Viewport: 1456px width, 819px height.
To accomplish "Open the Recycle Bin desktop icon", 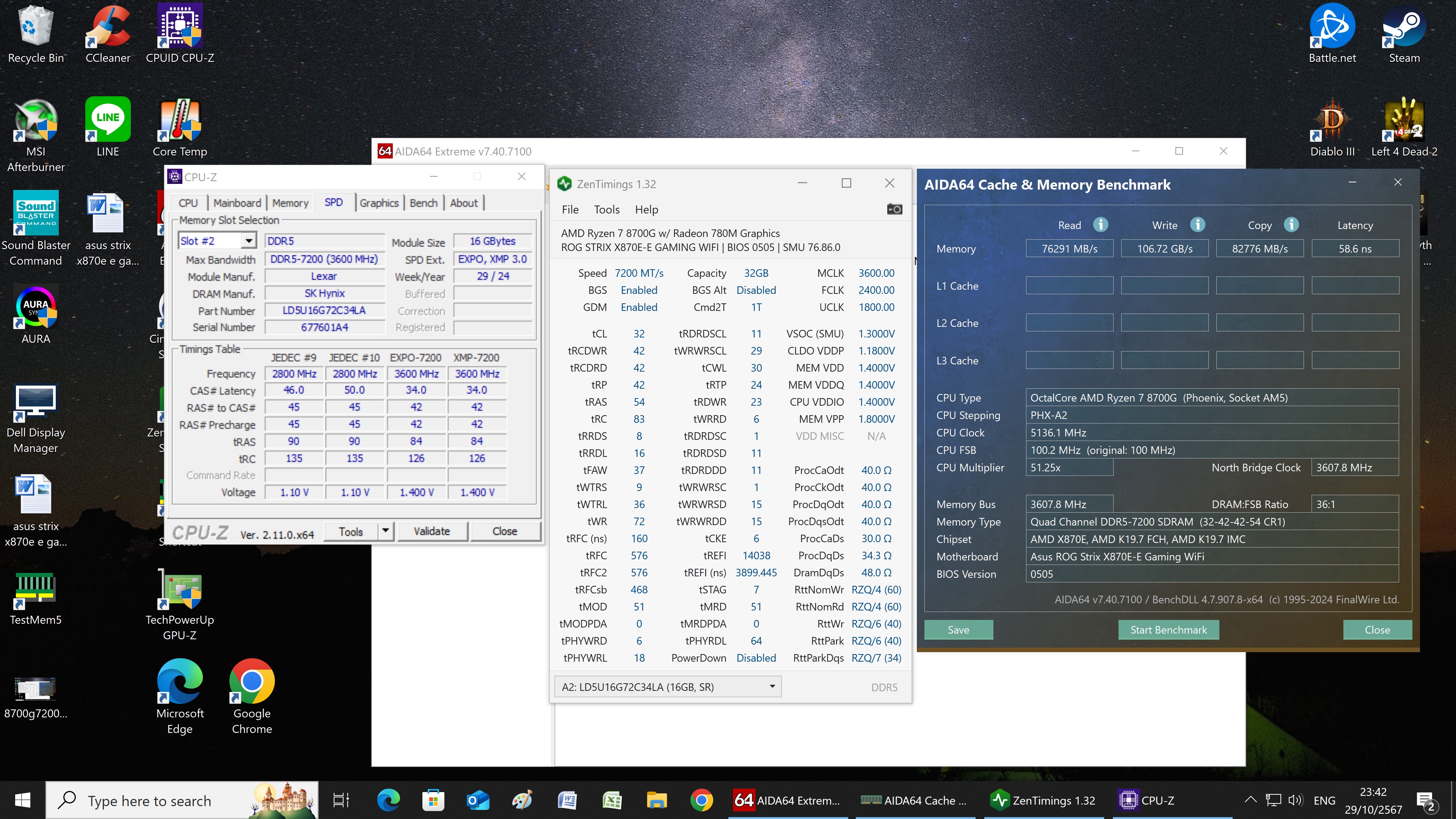I will click(x=36, y=34).
